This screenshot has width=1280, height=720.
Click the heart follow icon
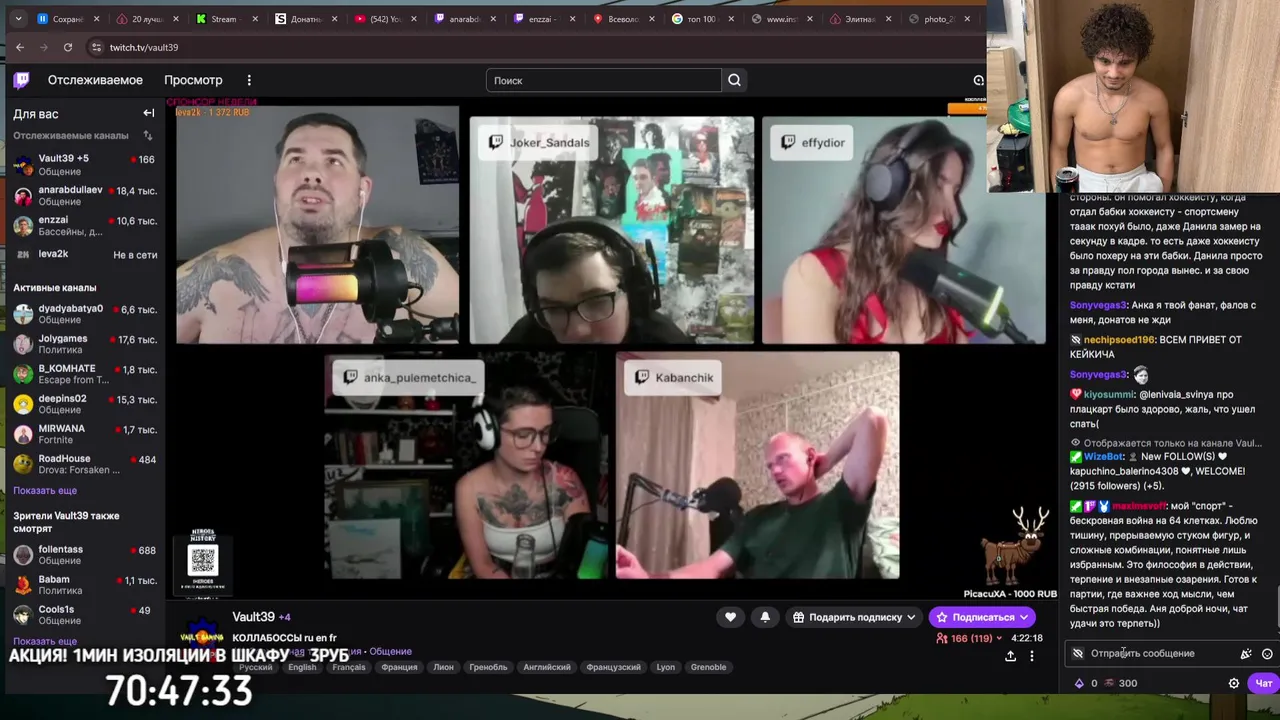[x=730, y=617]
